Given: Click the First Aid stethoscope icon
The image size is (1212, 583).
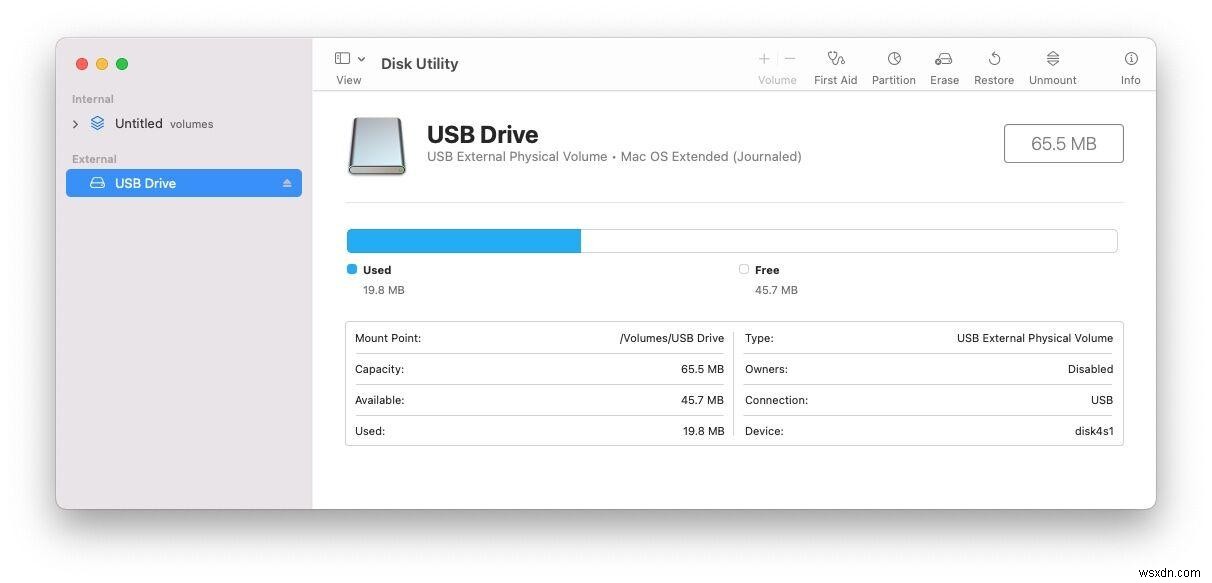Looking at the screenshot, I should point(836,59).
